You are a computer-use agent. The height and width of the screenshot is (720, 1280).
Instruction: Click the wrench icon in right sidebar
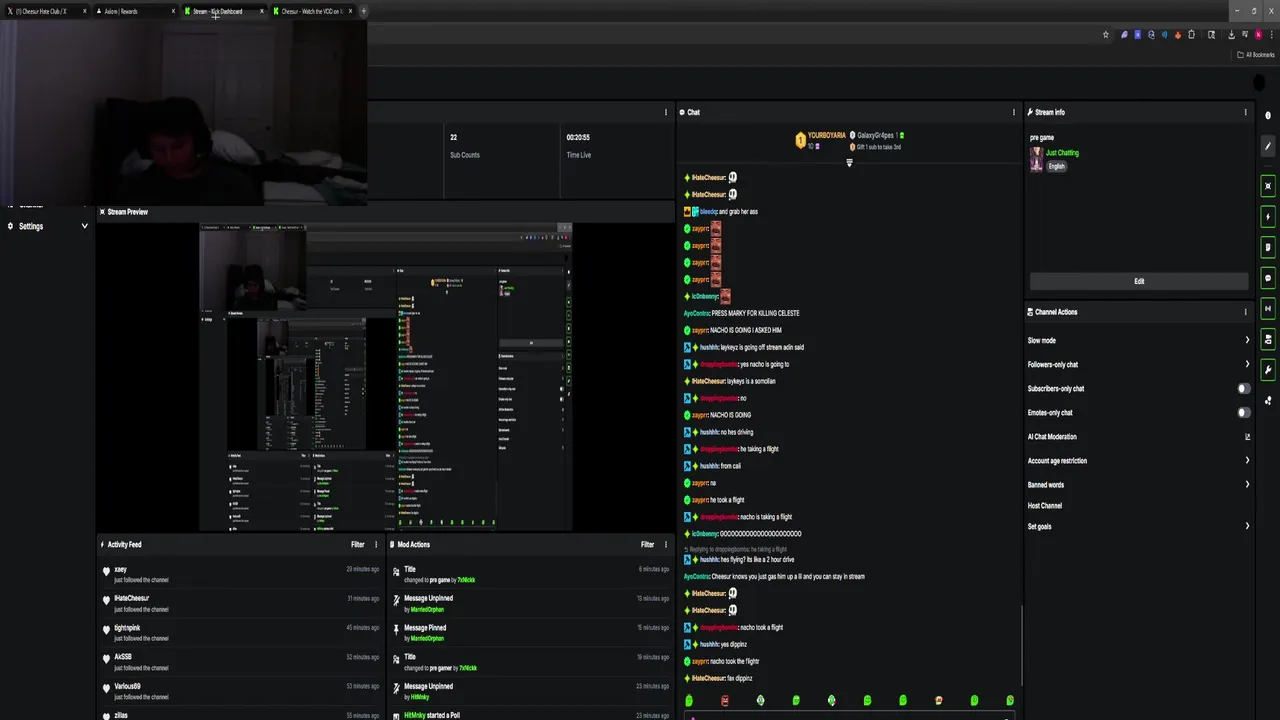point(1268,370)
